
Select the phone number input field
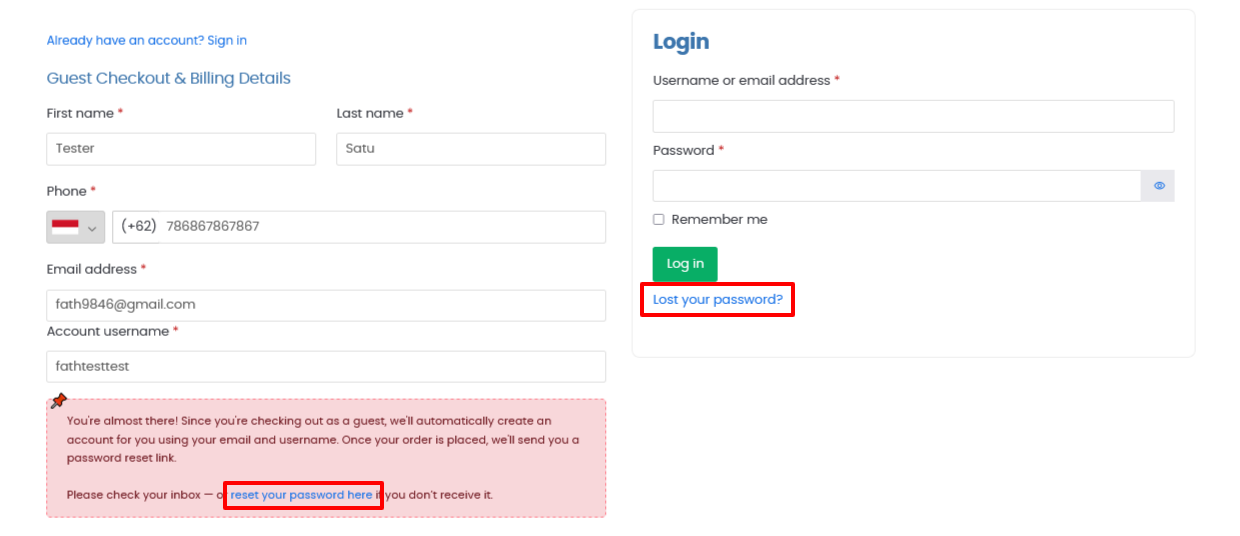pyautogui.click(x=380, y=227)
